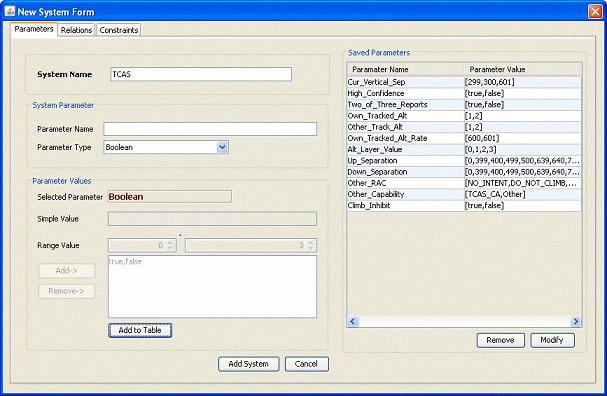Open the Constraints tab
This screenshot has width=607, height=396.
click(x=118, y=30)
